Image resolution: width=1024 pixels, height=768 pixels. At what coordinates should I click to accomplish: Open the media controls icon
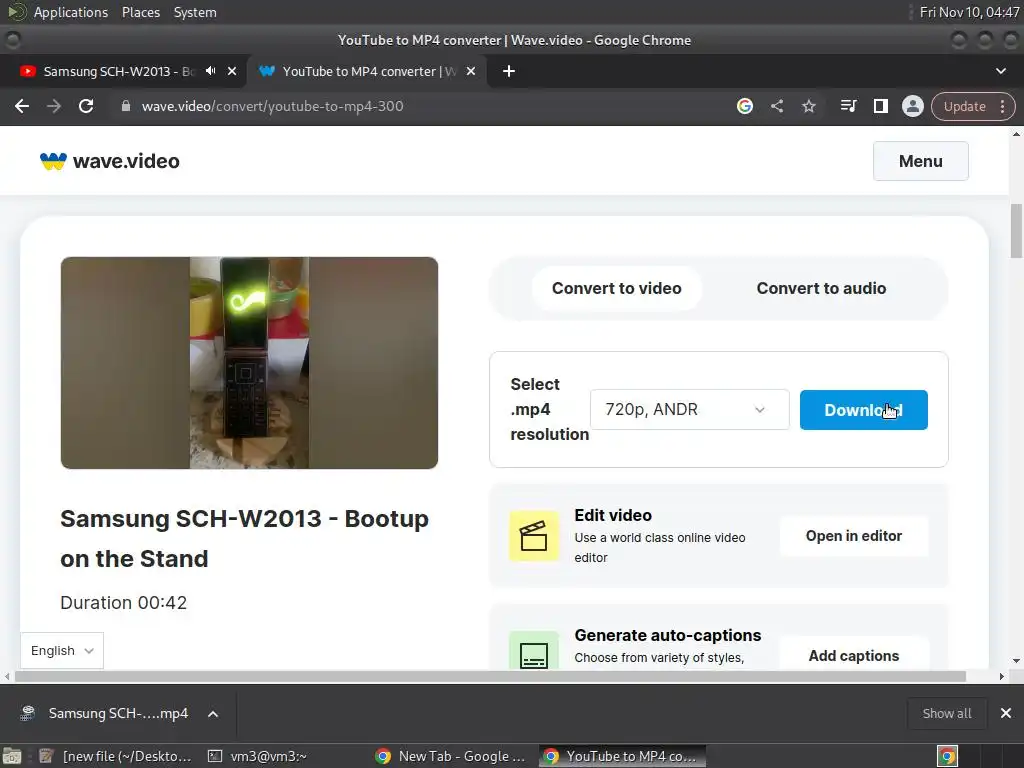[x=848, y=106]
